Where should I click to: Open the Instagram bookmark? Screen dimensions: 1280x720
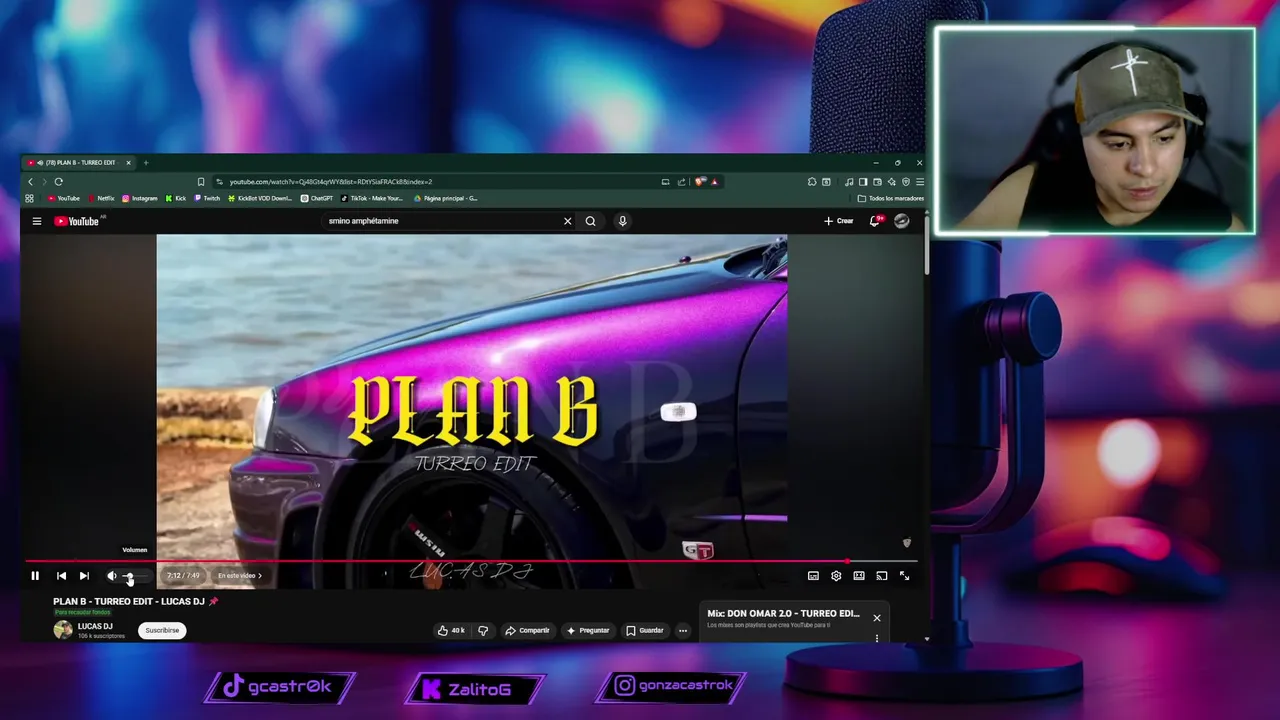tap(140, 198)
